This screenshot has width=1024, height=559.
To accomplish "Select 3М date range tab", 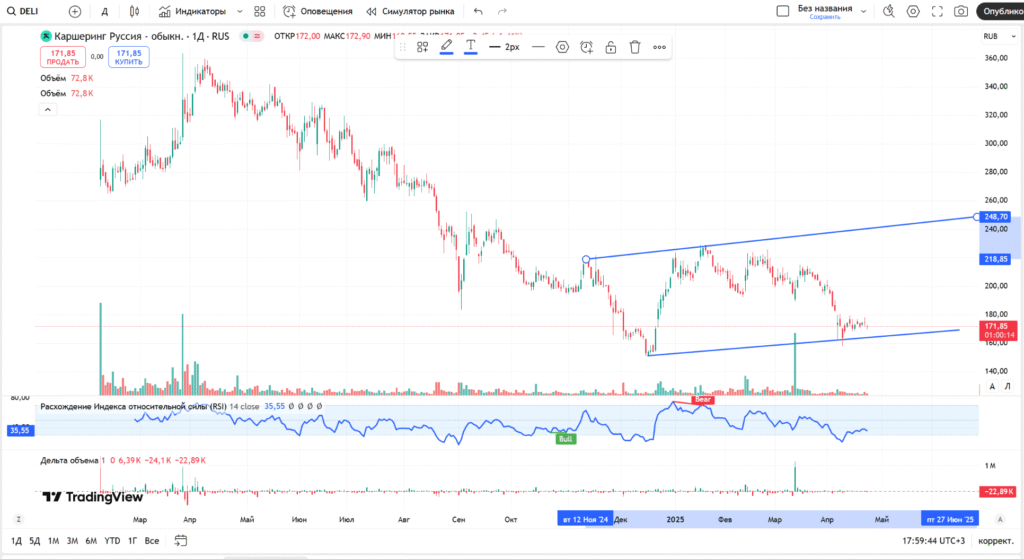I will coord(72,541).
